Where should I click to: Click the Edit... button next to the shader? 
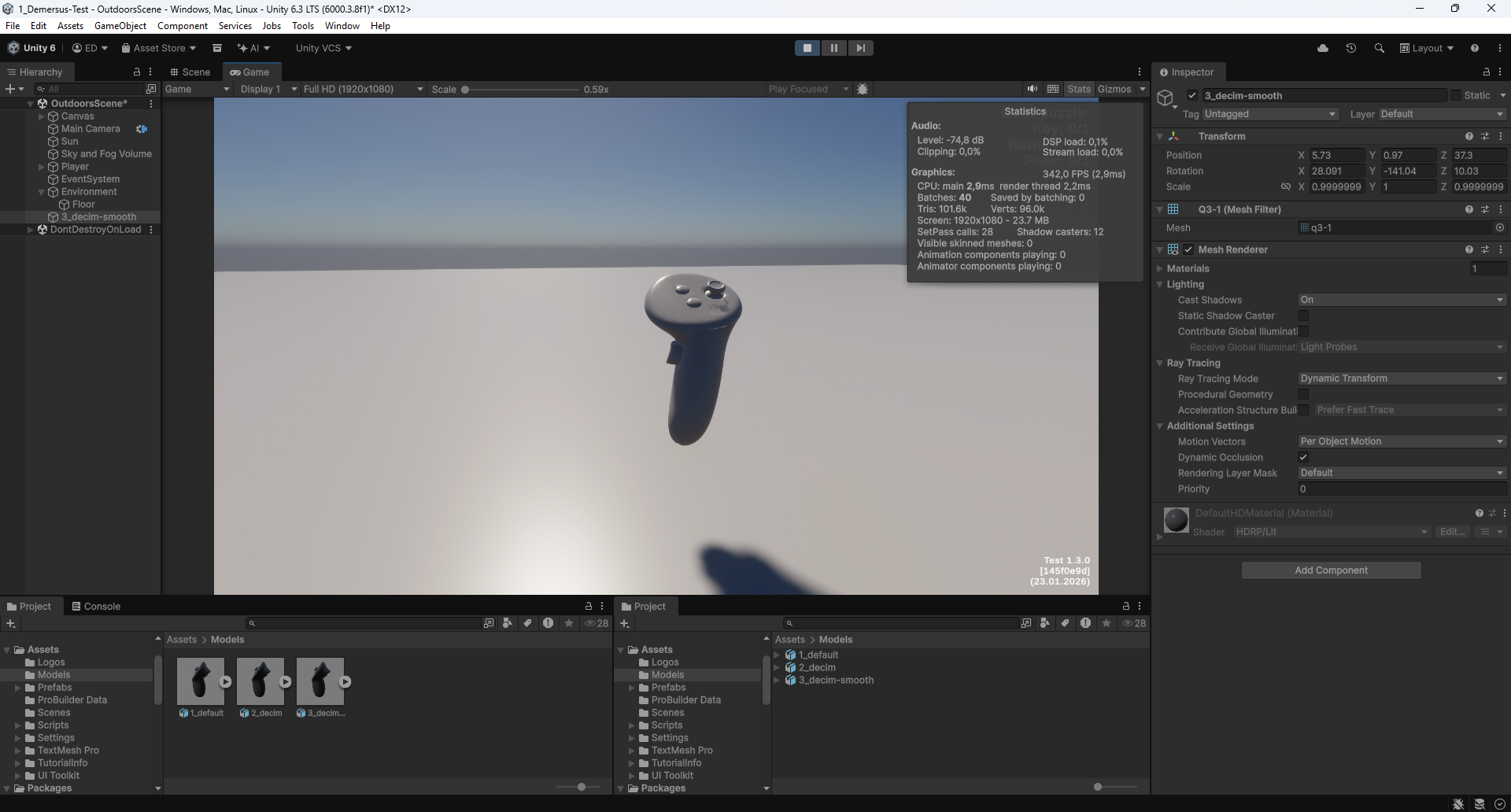(x=1452, y=532)
